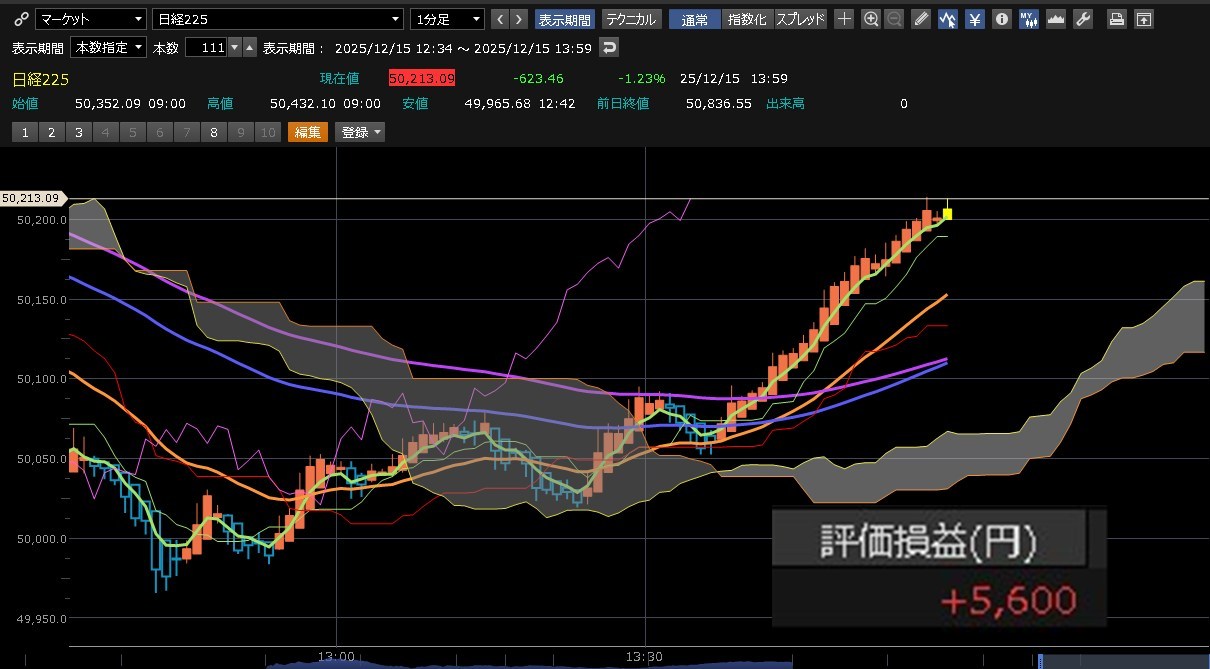This screenshot has height=669, width=1210.
Task: Click the bottom timeline range scrollbar
Action: click(640, 661)
